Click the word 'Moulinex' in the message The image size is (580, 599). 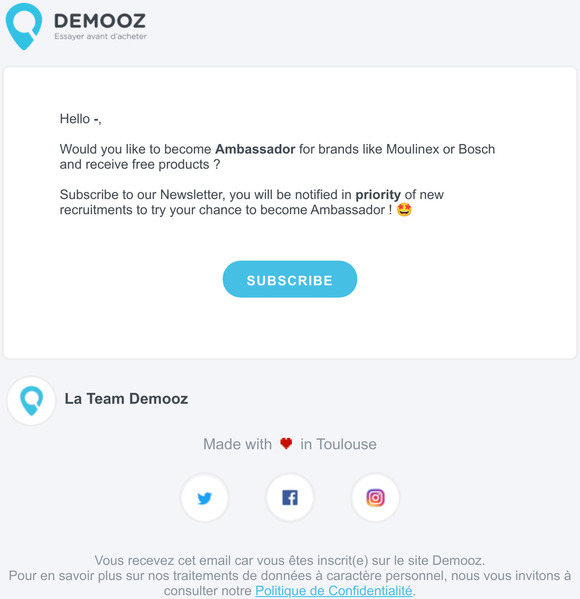pyautogui.click(x=413, y=149)
